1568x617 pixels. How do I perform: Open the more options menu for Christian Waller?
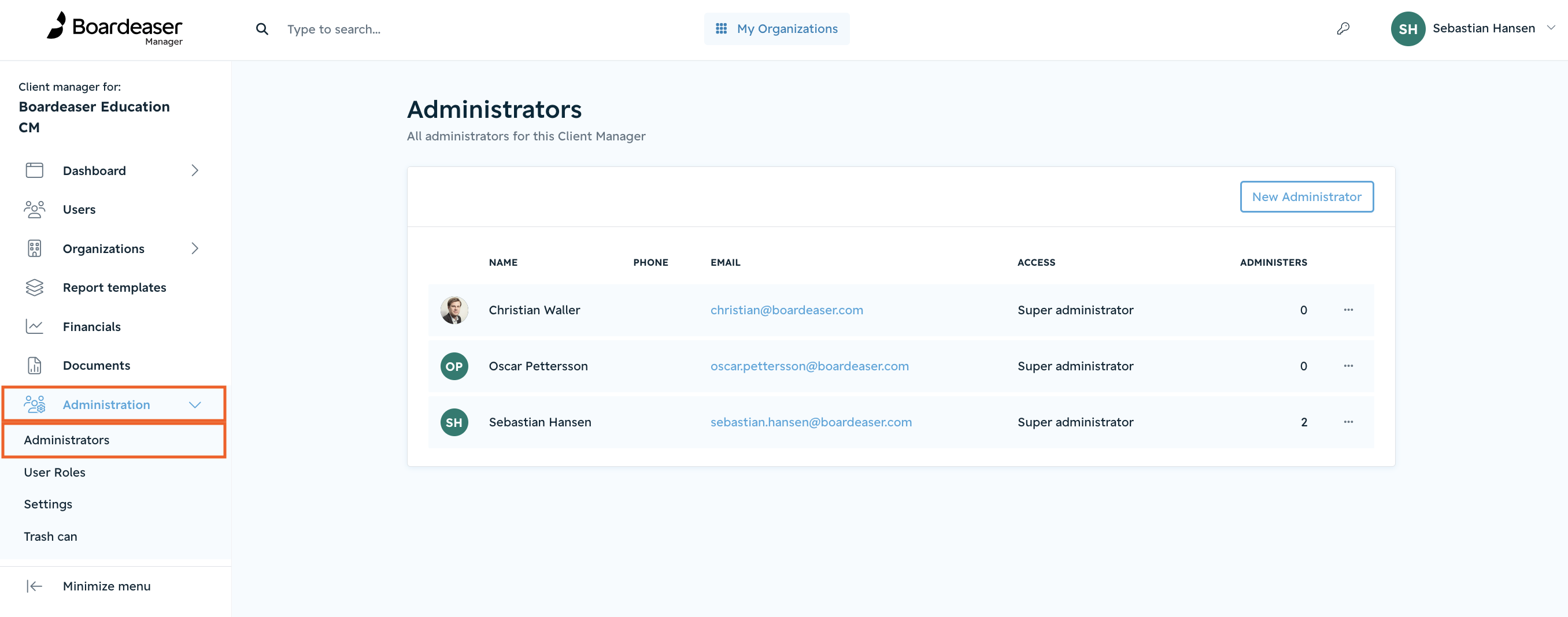click(x=1348, y=310)
